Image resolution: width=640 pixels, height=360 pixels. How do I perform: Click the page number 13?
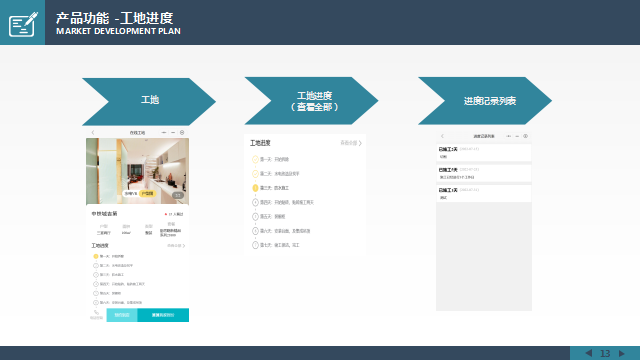coord(605,353)
